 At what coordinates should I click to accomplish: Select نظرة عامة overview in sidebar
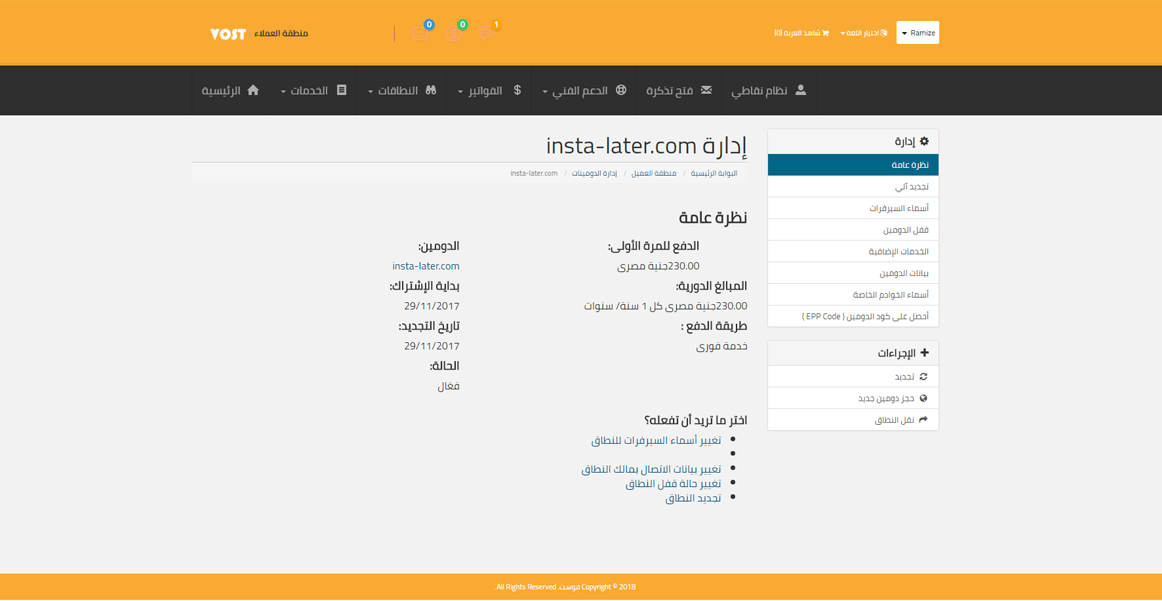(x=853, y=165)
